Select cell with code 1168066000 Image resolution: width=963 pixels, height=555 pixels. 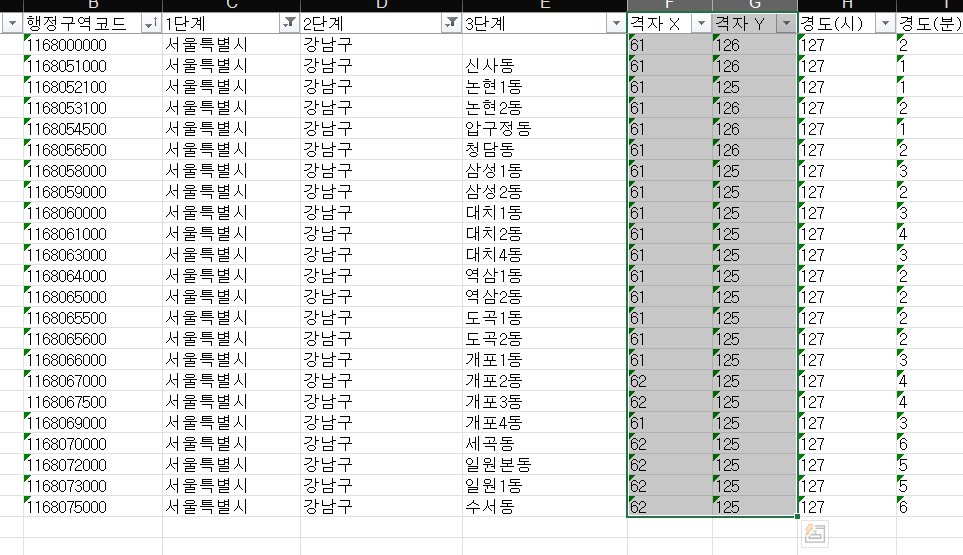pyautogui.click(x=93, y=360)
